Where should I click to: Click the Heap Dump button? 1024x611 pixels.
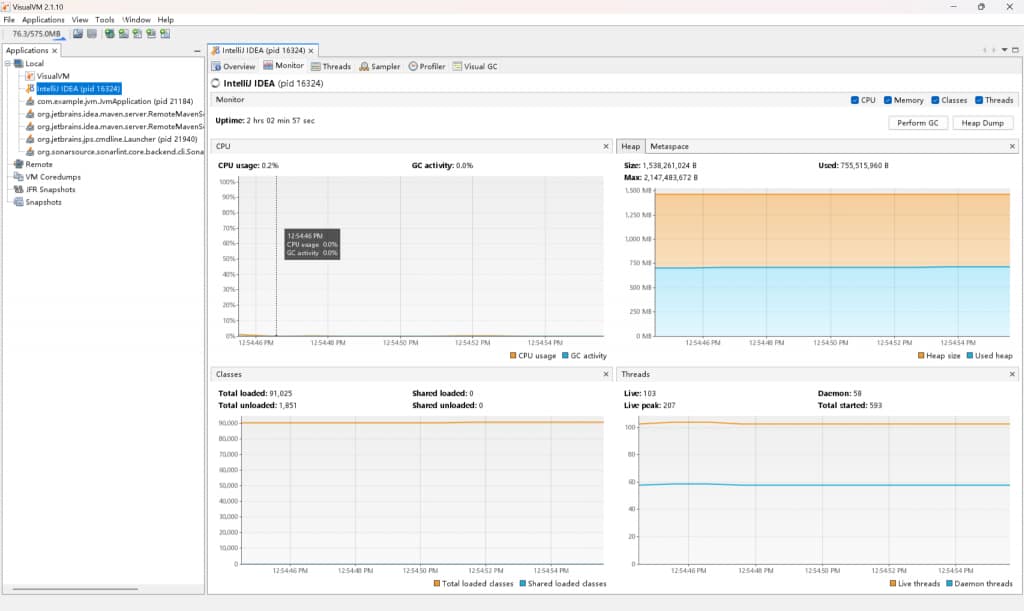coord(982,123)
